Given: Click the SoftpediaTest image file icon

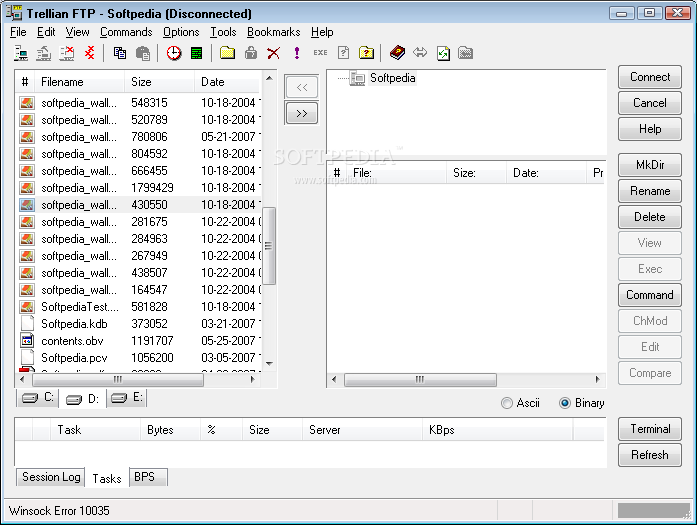Looking at the screenshot, I should point(27,307).
